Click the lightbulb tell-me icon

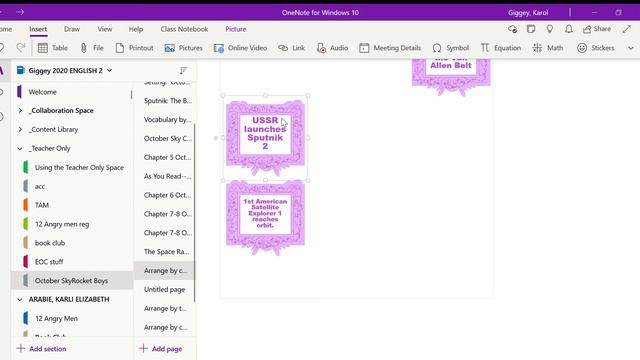tap(550, 29)
